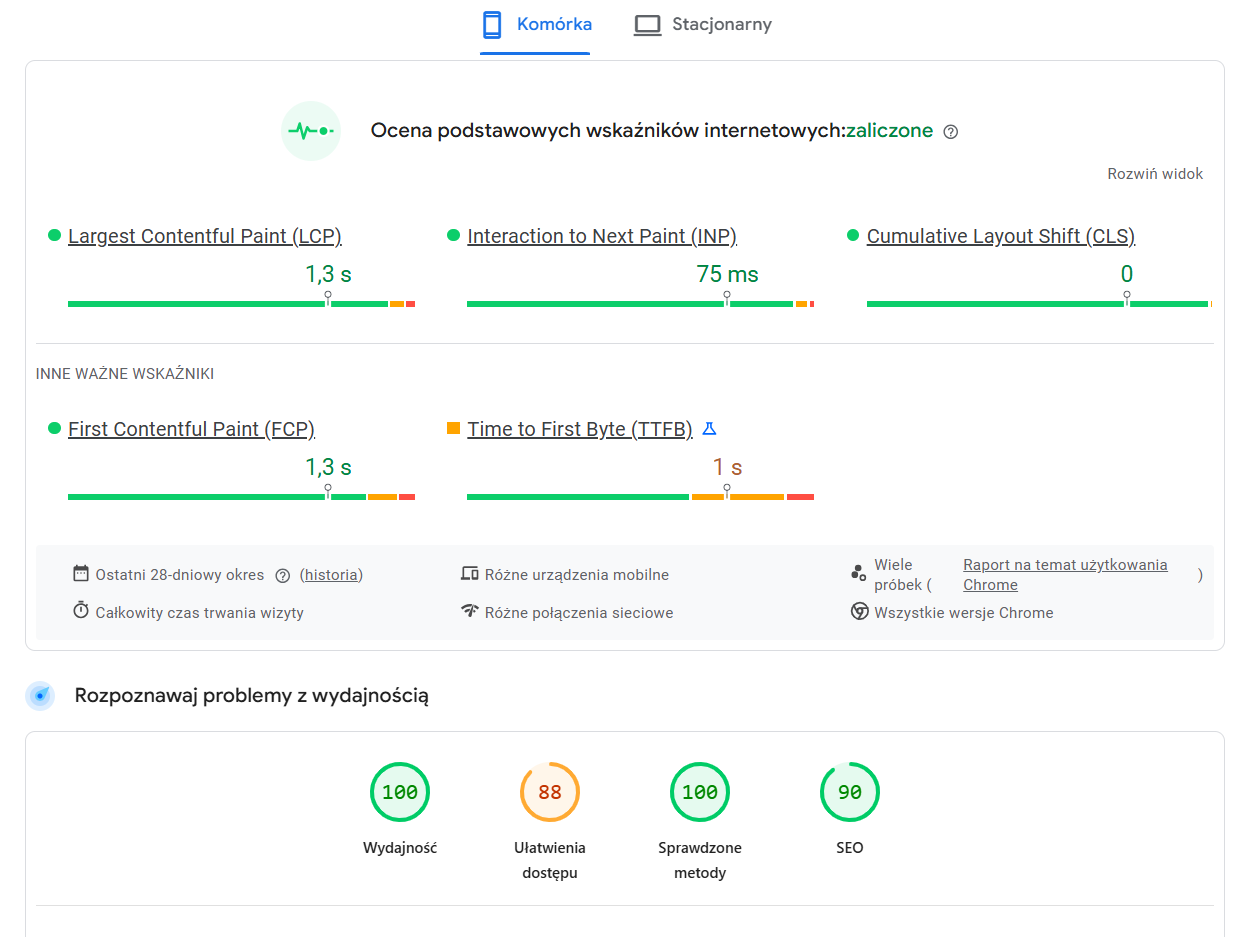Open Interaction to Next Paint (INP) link
The width and height of the screenshot is (1250, 937).
click(602, 237)
